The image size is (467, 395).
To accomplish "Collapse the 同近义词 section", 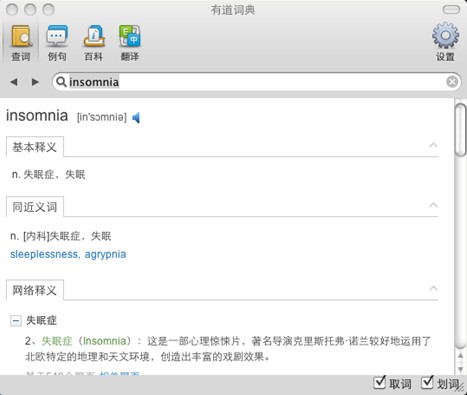I will tap(433, 205).
